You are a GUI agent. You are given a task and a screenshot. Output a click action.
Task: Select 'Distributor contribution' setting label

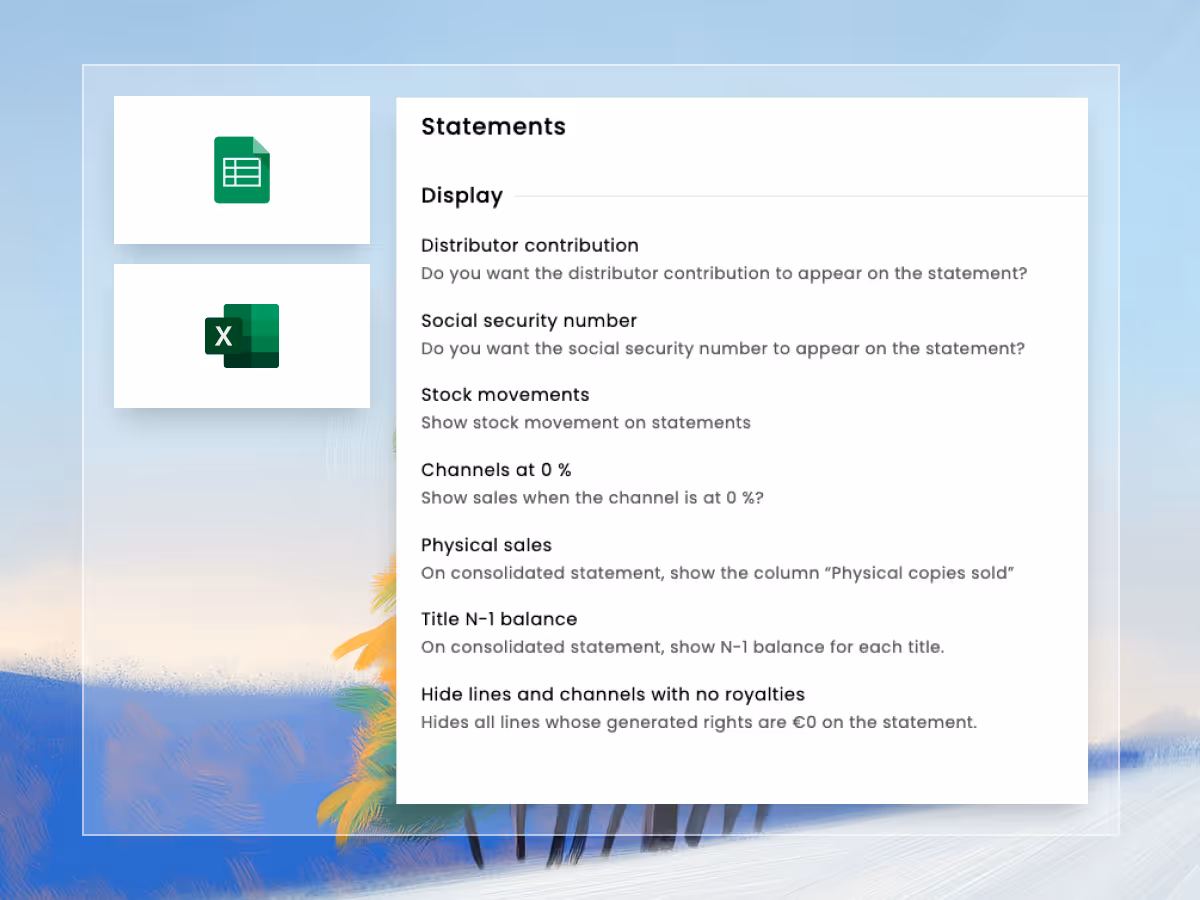tap(530, 245)
